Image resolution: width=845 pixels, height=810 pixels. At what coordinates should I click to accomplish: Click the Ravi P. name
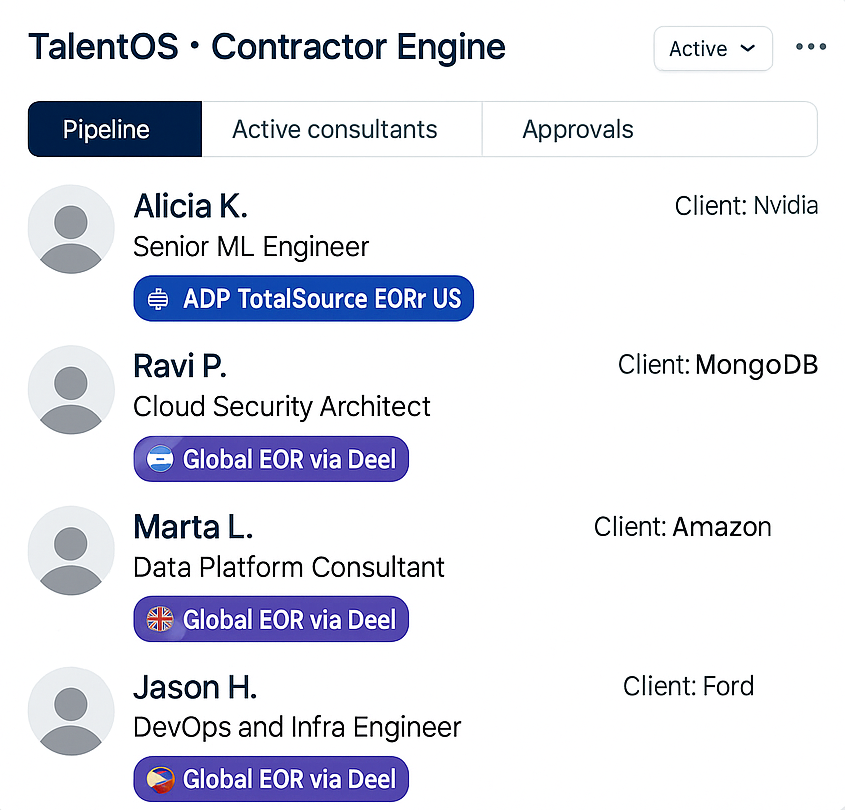point(180,366)
